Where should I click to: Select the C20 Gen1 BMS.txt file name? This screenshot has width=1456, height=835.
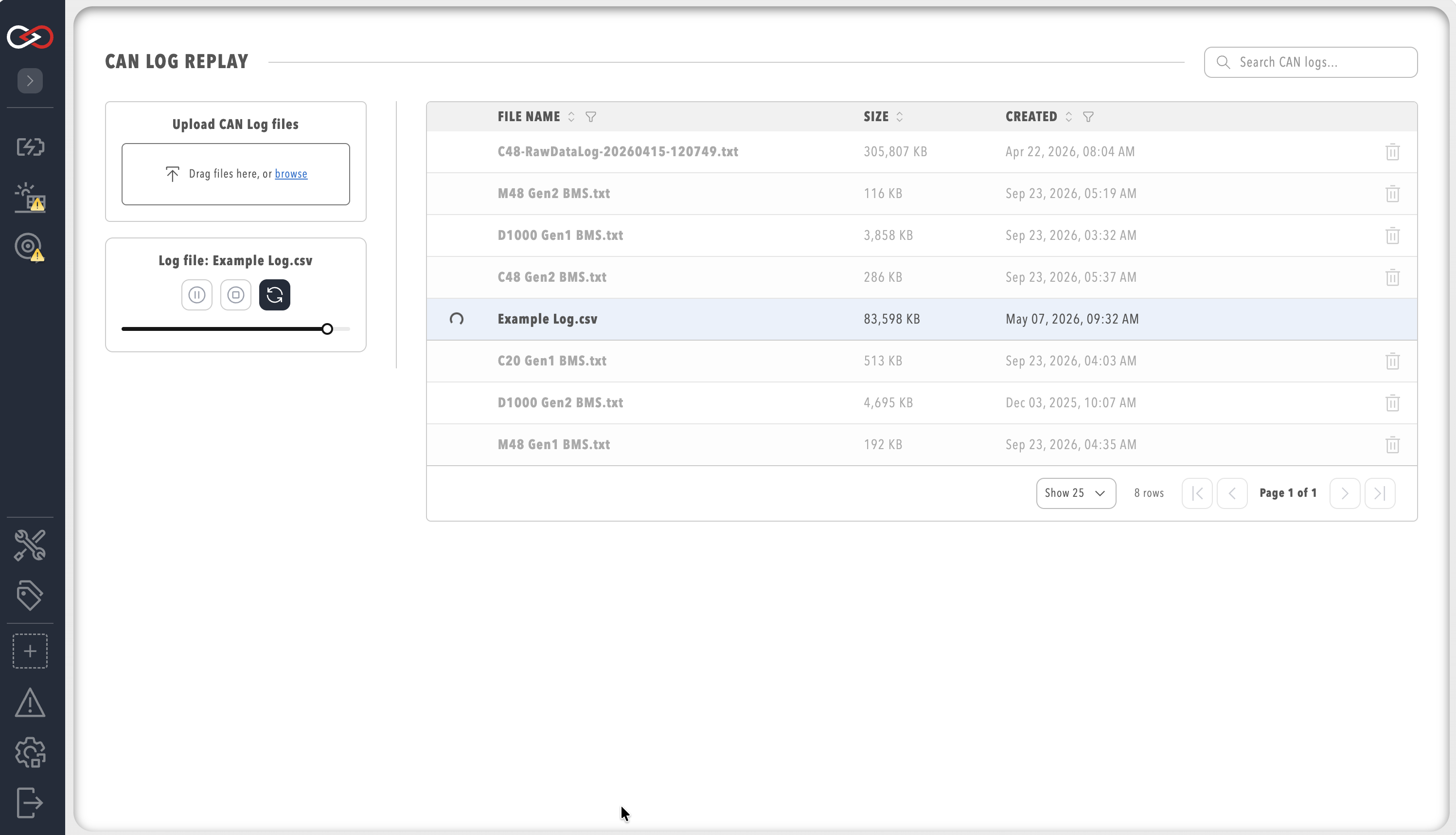coord(552,361)
